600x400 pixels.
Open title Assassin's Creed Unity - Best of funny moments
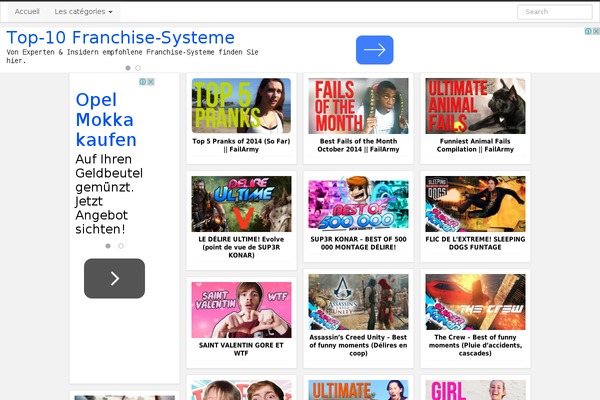tap(358, 345)
